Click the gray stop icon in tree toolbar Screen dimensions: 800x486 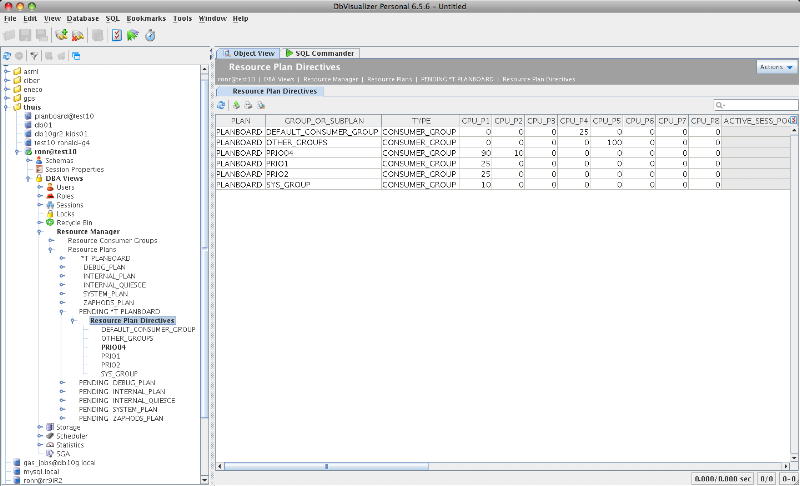[19, 56]
